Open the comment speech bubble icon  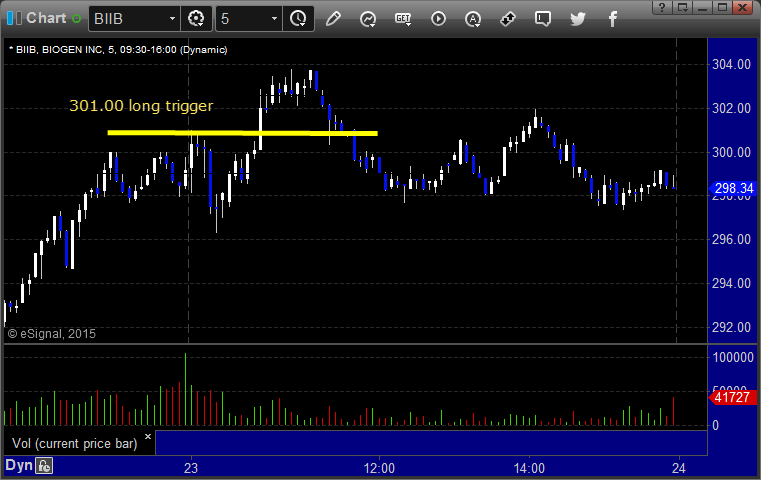coord(543,19)
